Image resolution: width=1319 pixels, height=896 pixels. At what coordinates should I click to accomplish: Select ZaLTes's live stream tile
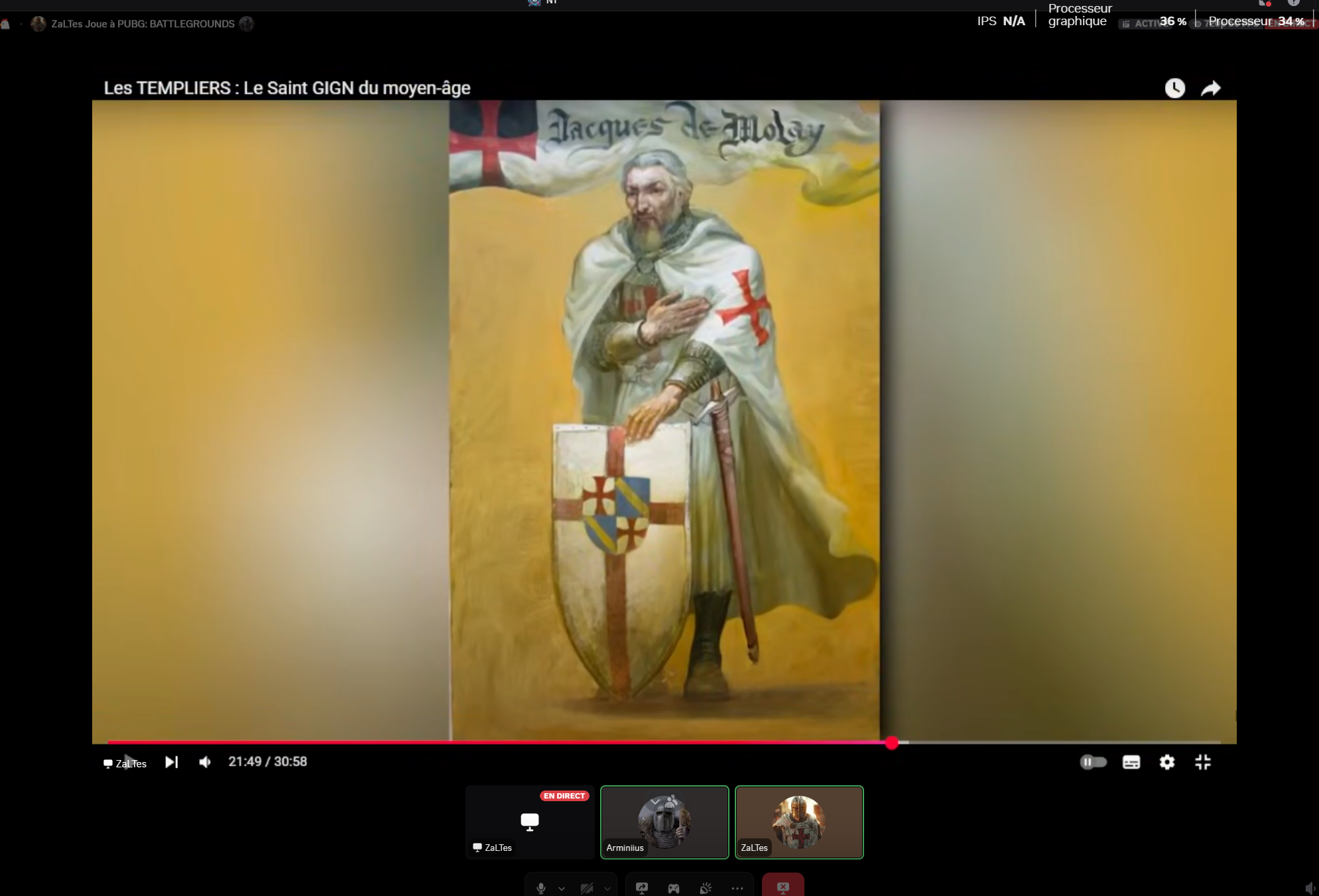530,822
